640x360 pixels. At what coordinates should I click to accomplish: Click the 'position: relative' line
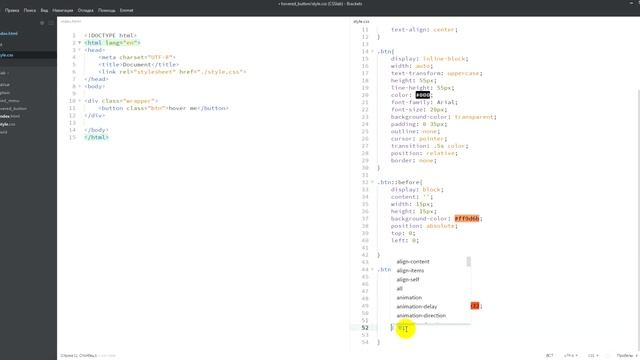click(x=424, y=153)
